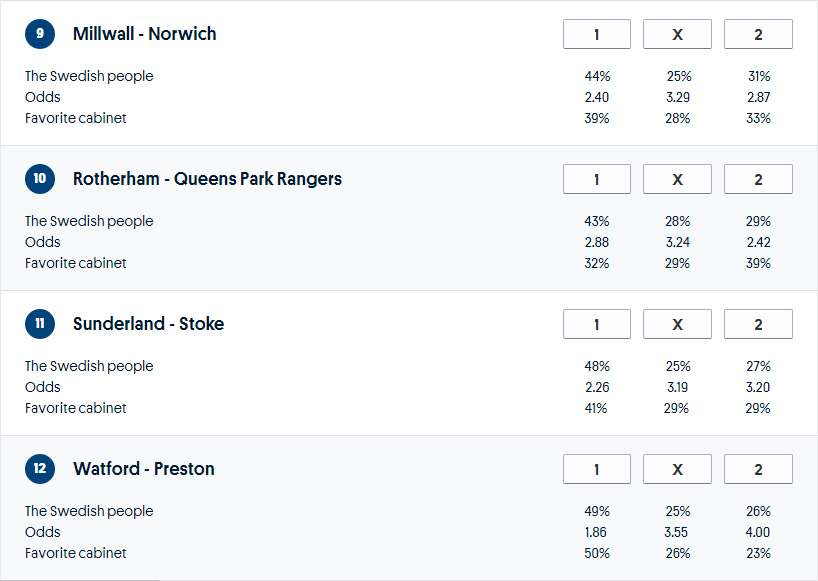Choose 2 for Sunderland - Stoke
This screenshot has height=581, width=818.
758,324
